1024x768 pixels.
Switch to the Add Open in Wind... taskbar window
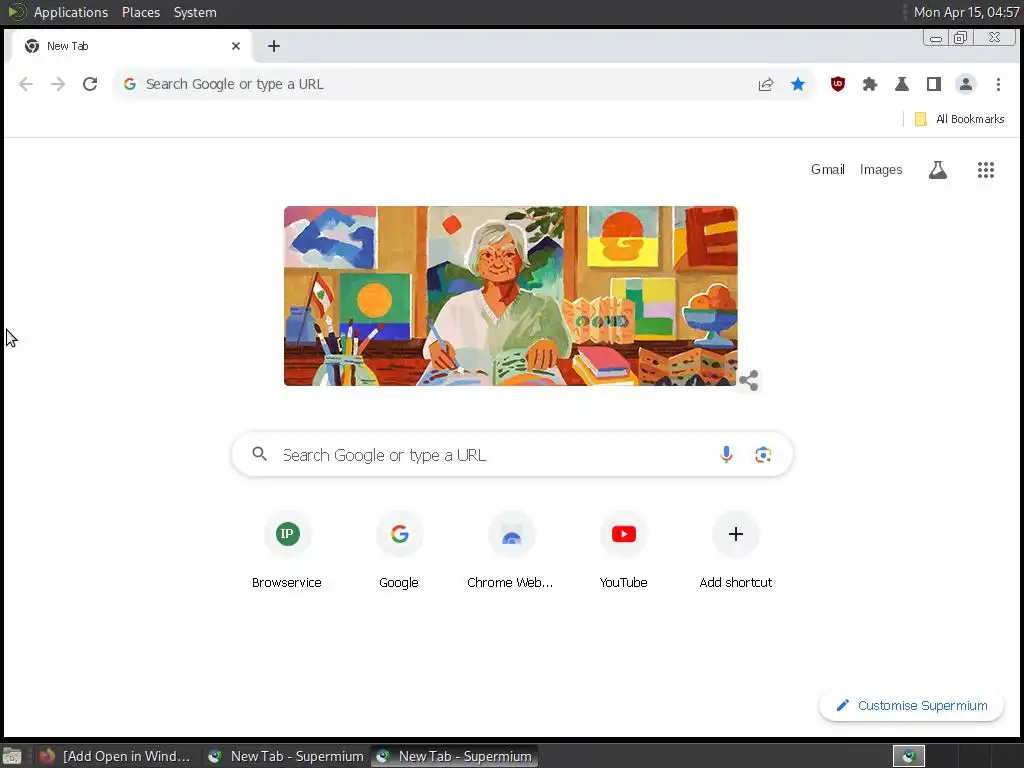[x=116, y=756]
